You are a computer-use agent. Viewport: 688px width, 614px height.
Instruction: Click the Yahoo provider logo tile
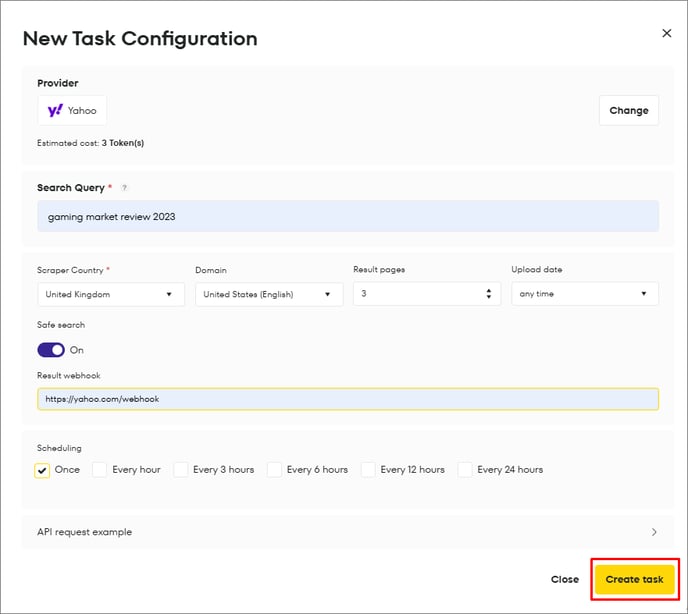72,110
